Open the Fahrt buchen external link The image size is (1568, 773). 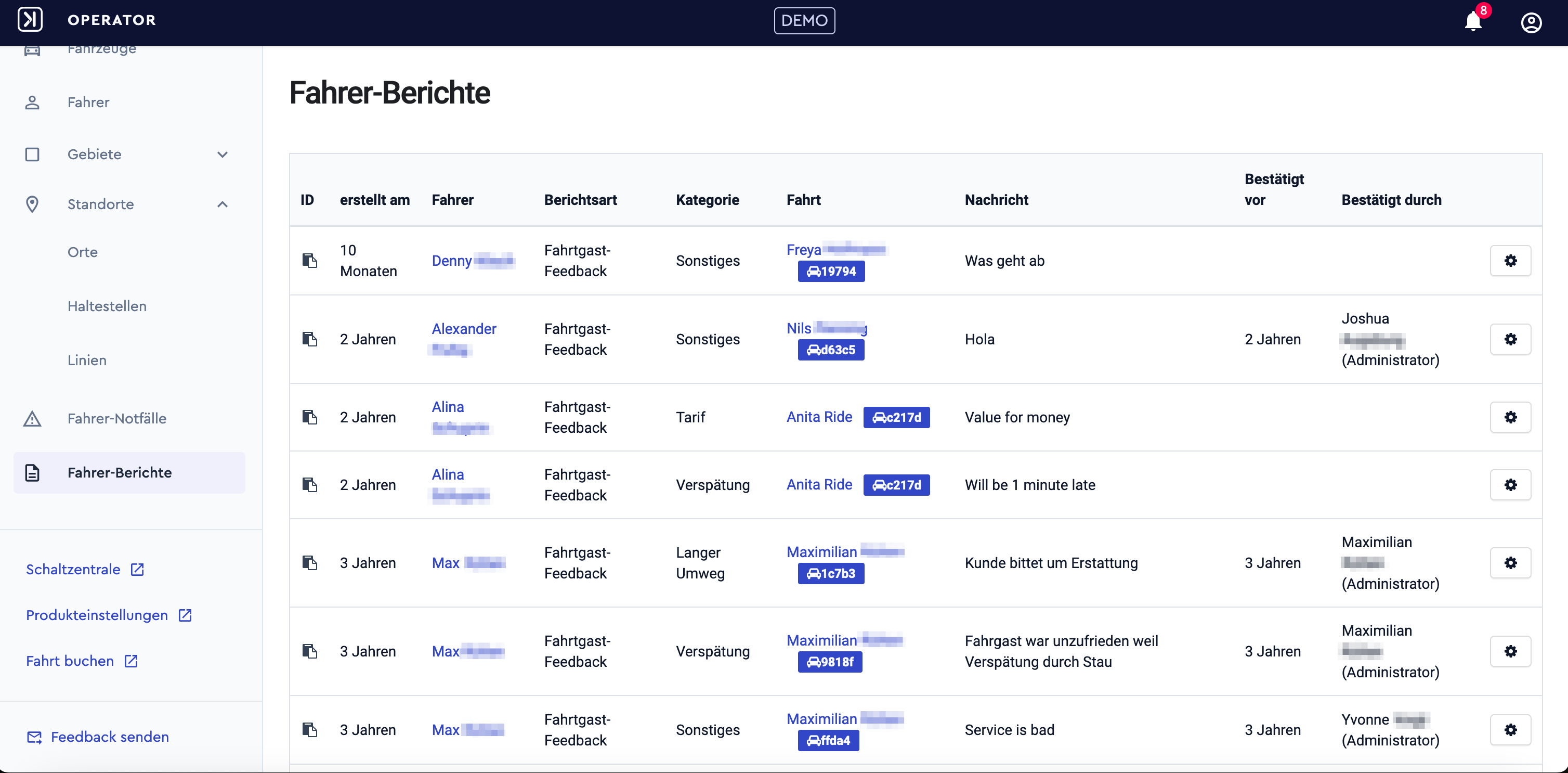pyautogui.click(x=82, y=661)
